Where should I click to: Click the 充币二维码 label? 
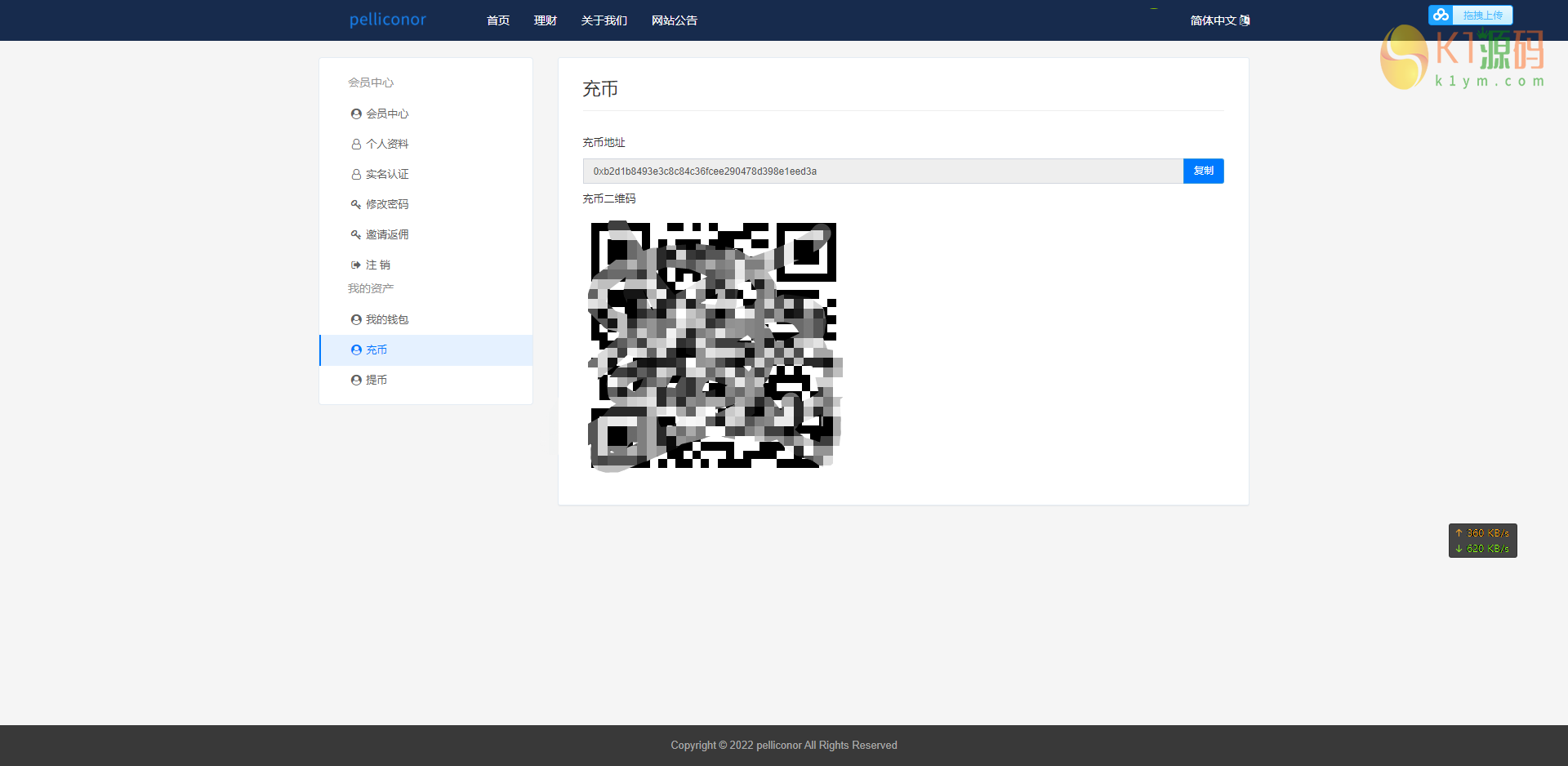[x=609, y=198]
